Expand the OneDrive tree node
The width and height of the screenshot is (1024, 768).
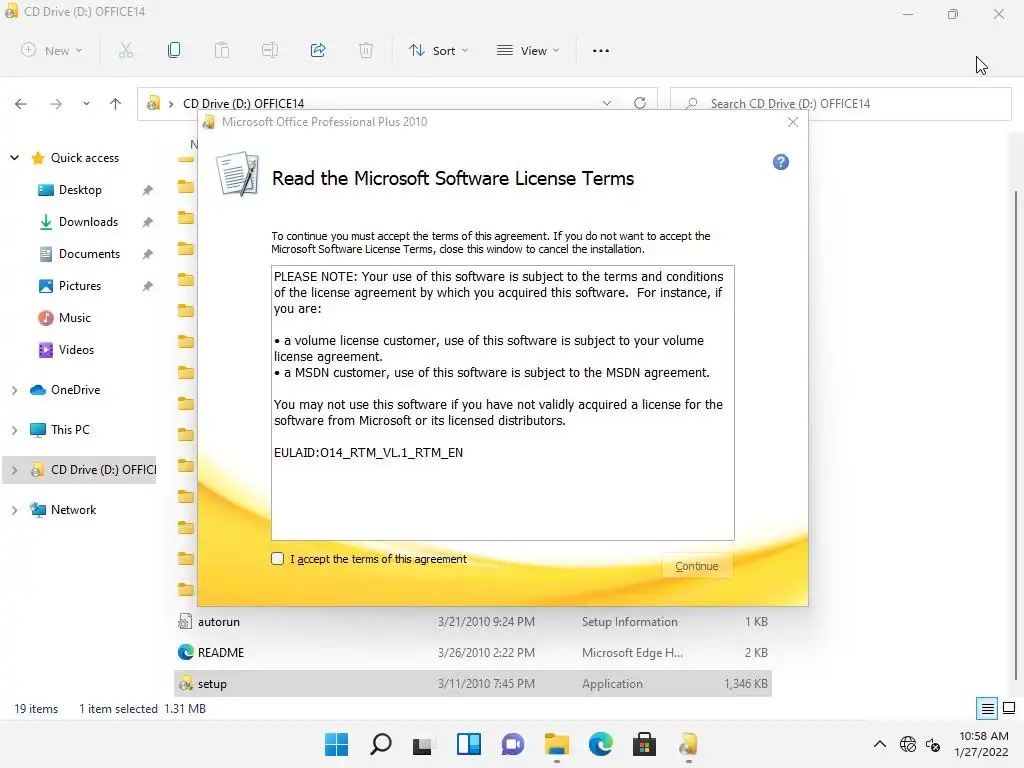coord(14,390)
